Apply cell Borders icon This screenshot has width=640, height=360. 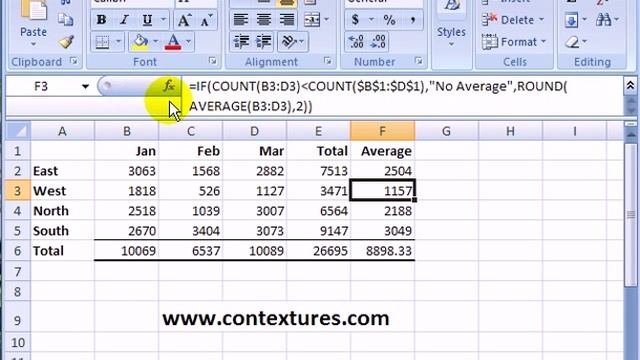pos(102,42)
